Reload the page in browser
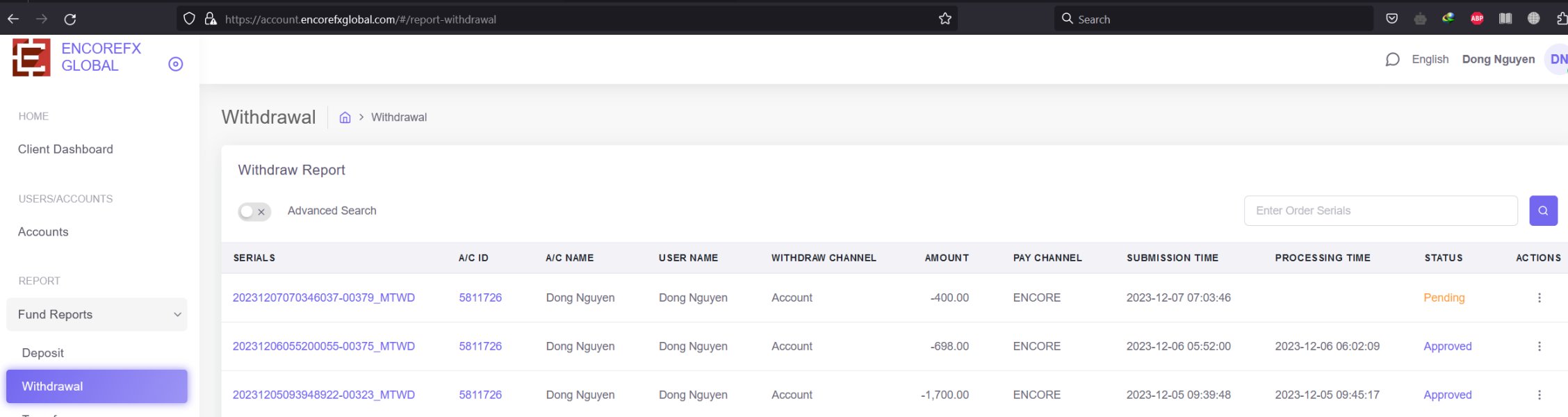The image size is (1568, 417). click(70, 19)
